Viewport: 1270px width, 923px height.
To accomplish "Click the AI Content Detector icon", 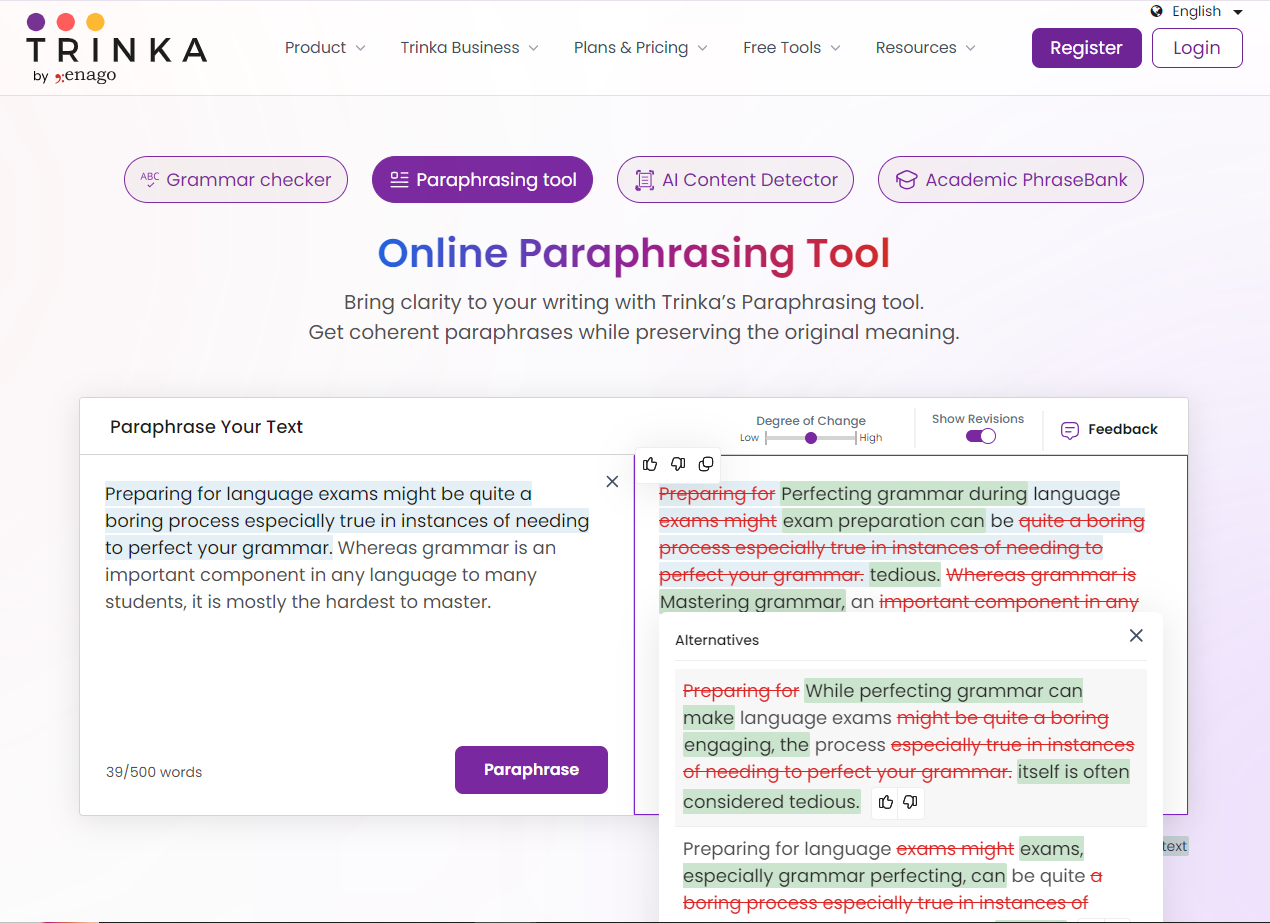I will [645, 180].
